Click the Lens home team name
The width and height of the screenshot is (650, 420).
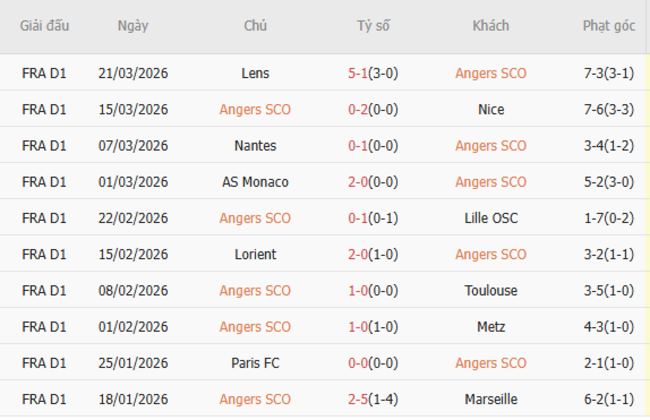pyautogui.click(x=255, y=73)
